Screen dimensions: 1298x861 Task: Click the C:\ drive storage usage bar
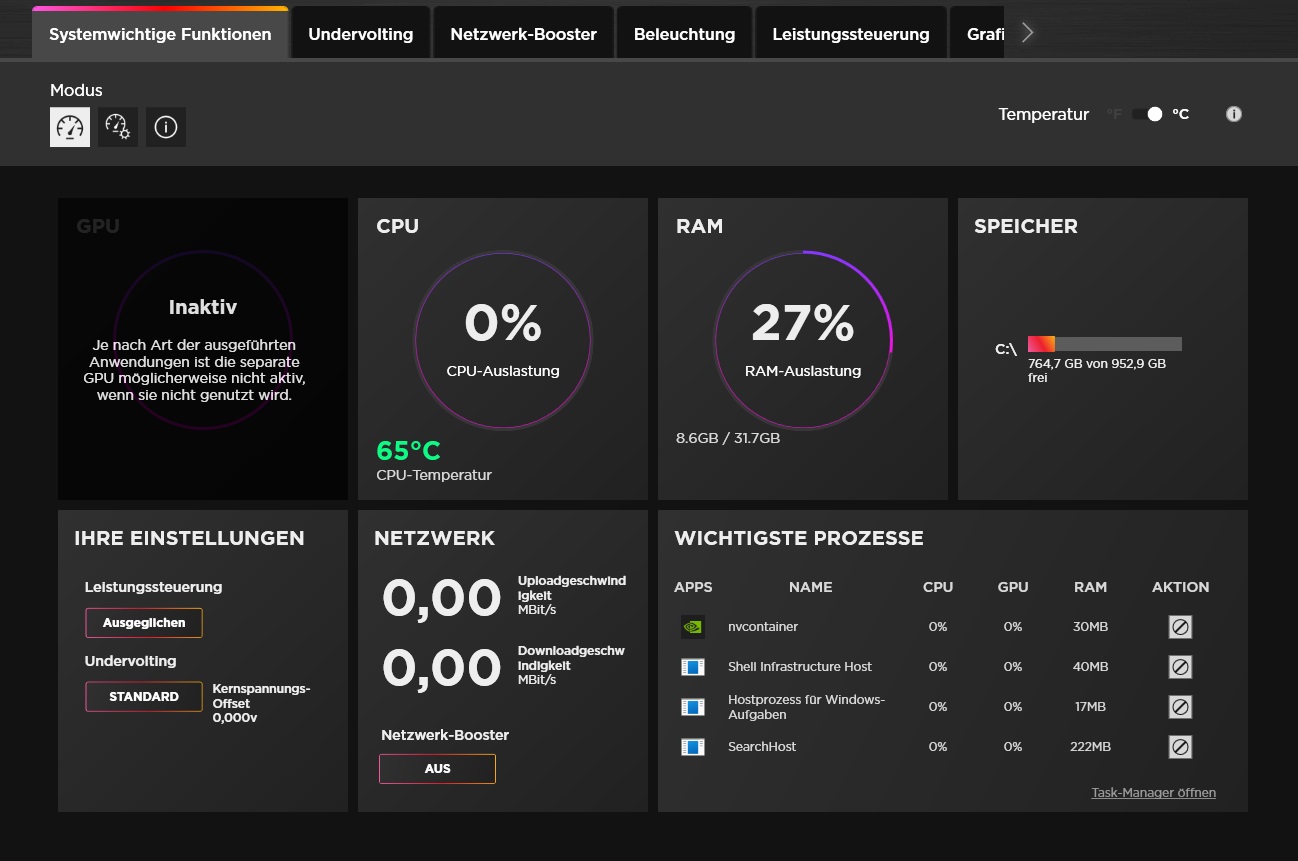[x=1104, y=344]
